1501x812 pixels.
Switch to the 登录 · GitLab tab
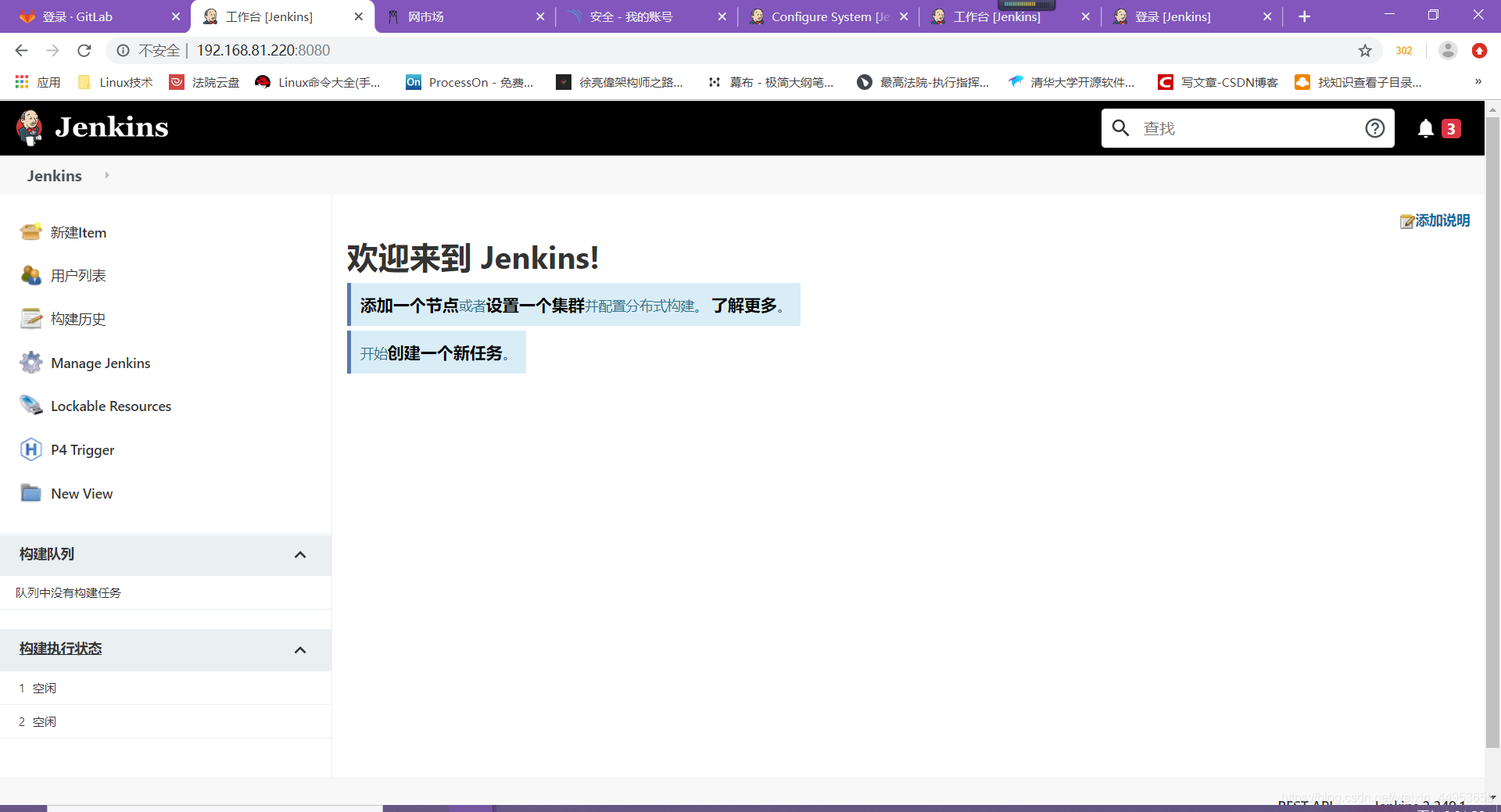pos(98,16)
